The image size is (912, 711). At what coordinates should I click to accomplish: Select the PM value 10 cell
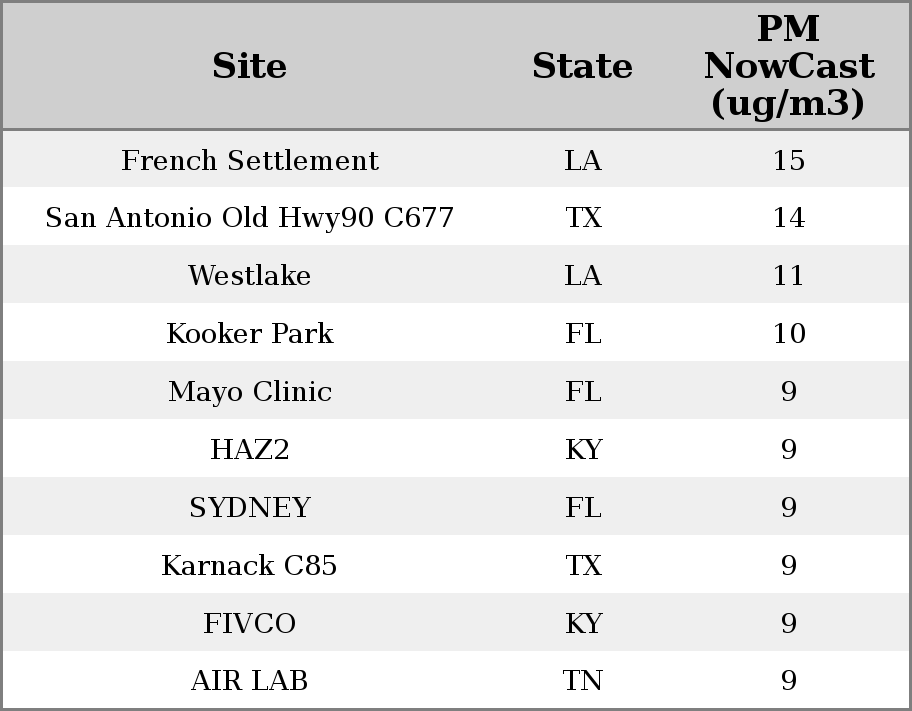(x=788, y=334)
